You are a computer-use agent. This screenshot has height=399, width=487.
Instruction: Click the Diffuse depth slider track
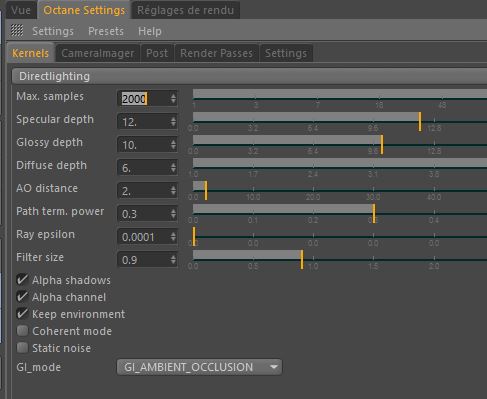pos(340,163)
